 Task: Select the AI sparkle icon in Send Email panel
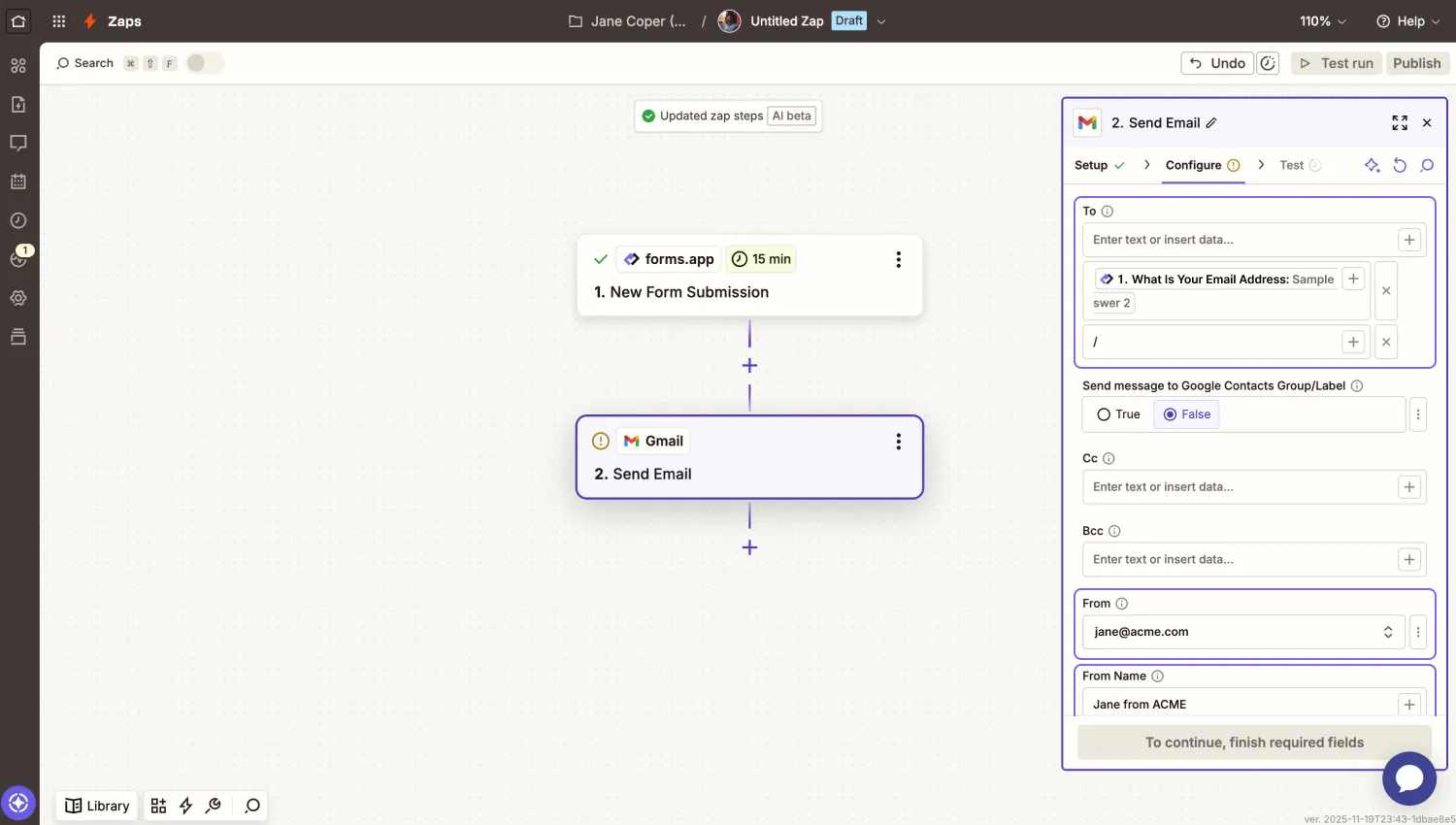(1372, 165)
